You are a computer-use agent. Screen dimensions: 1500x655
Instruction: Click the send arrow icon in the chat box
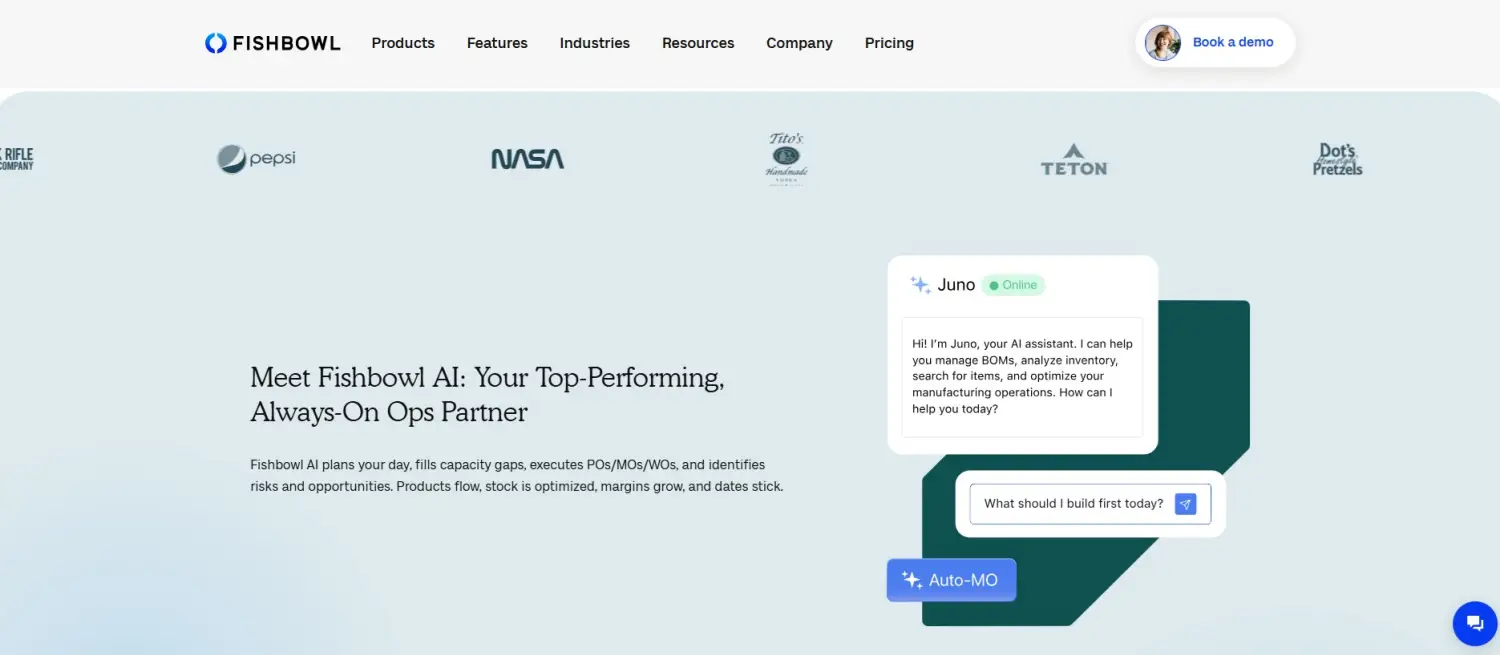click(x=1185, y=504)
